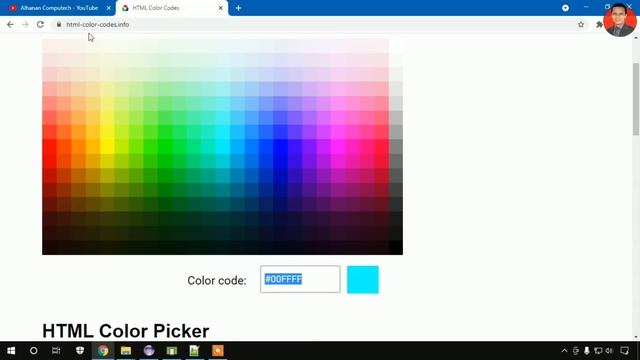Viewport: 640px width, 360px height.
Task: Click the page vertical scrollbar thumb
Action: coord(636,99)
